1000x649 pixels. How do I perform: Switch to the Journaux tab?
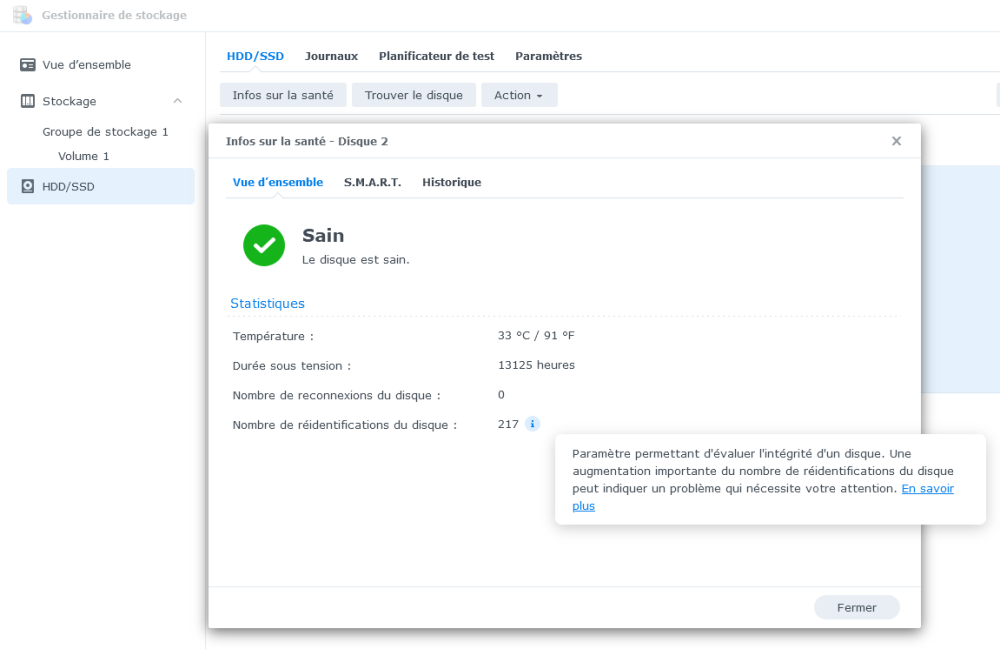click(331, 56)
